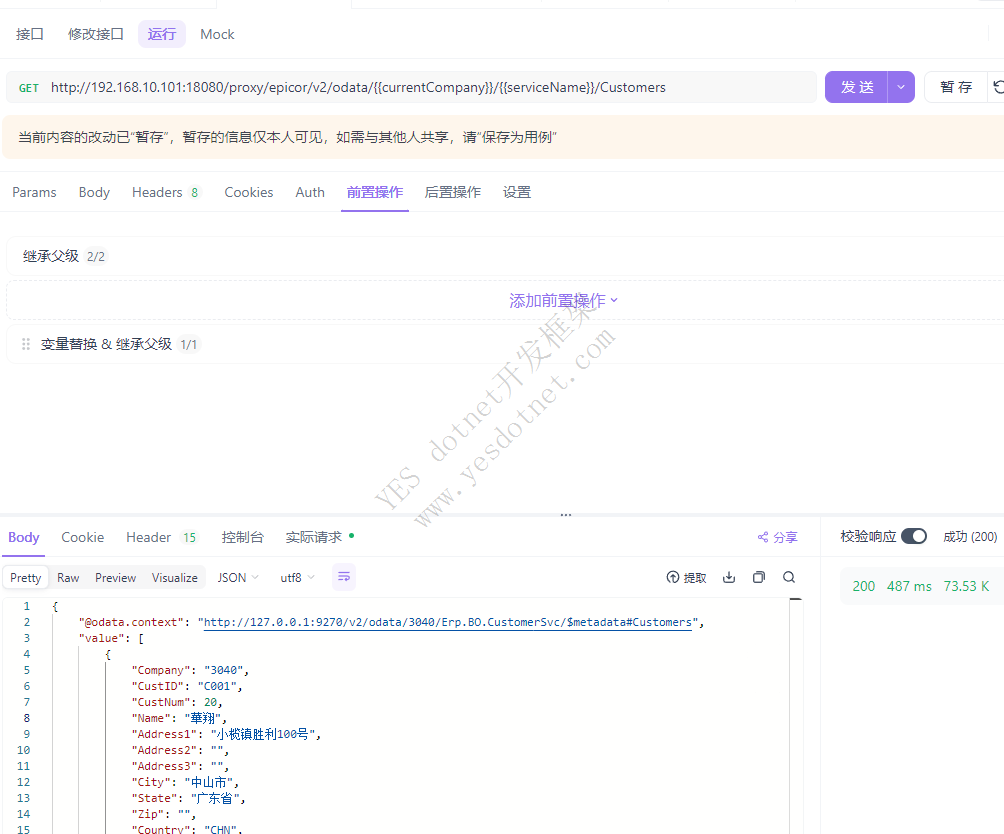The width and height of the screenshot is (1004, 834).
Task: Open the 发送 dropdown arrow
Action: click(901, 87)
